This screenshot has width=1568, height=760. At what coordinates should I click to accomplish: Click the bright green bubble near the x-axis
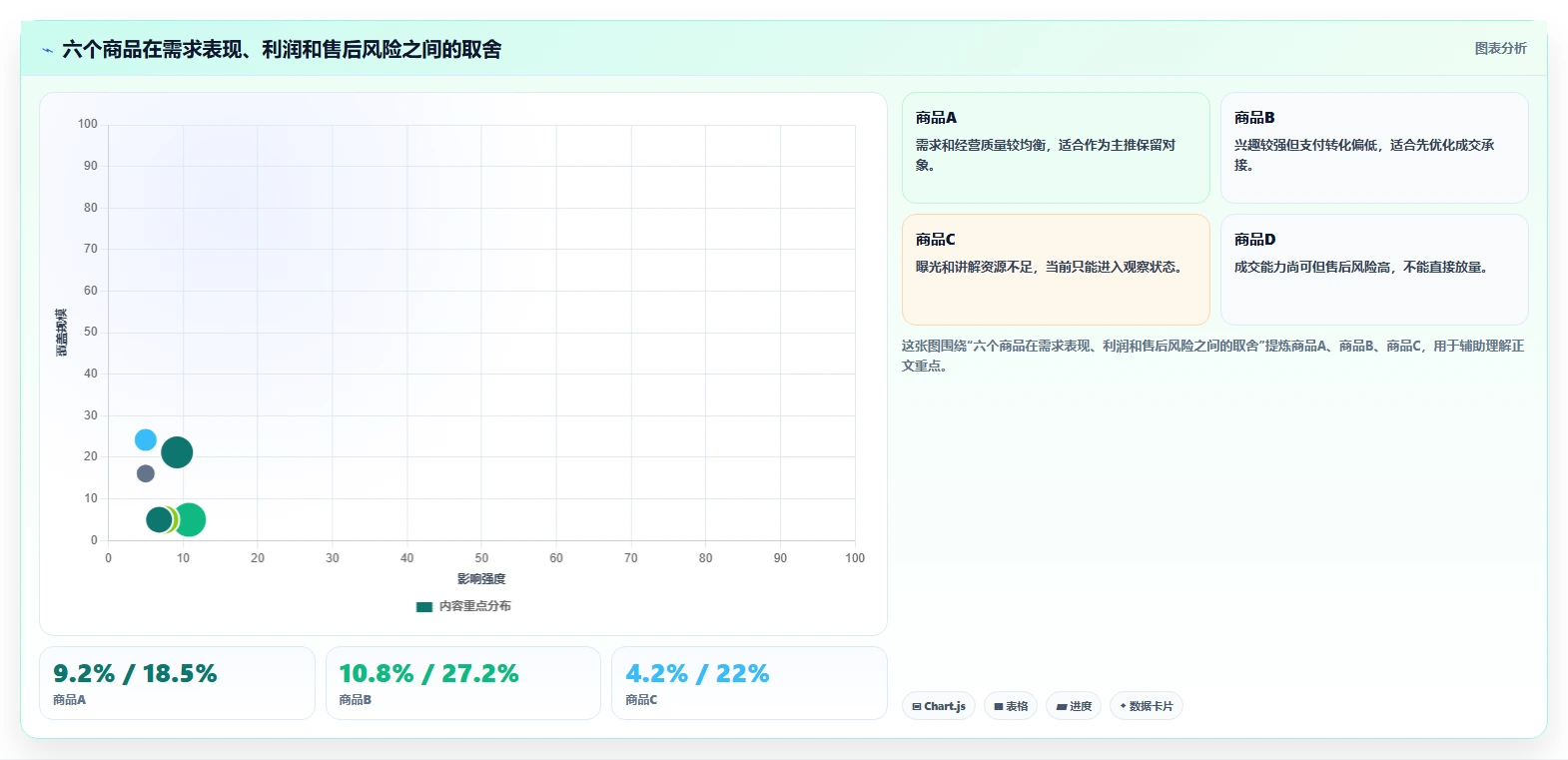(190, 519)
